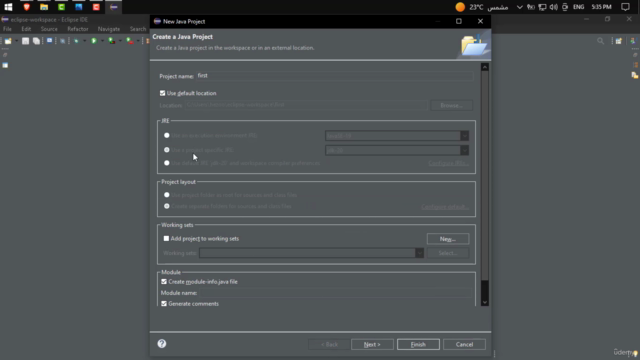Click the Finish button
Image resolution: width=640 pixels, height=360 pixels.
(x=418, y=344)
